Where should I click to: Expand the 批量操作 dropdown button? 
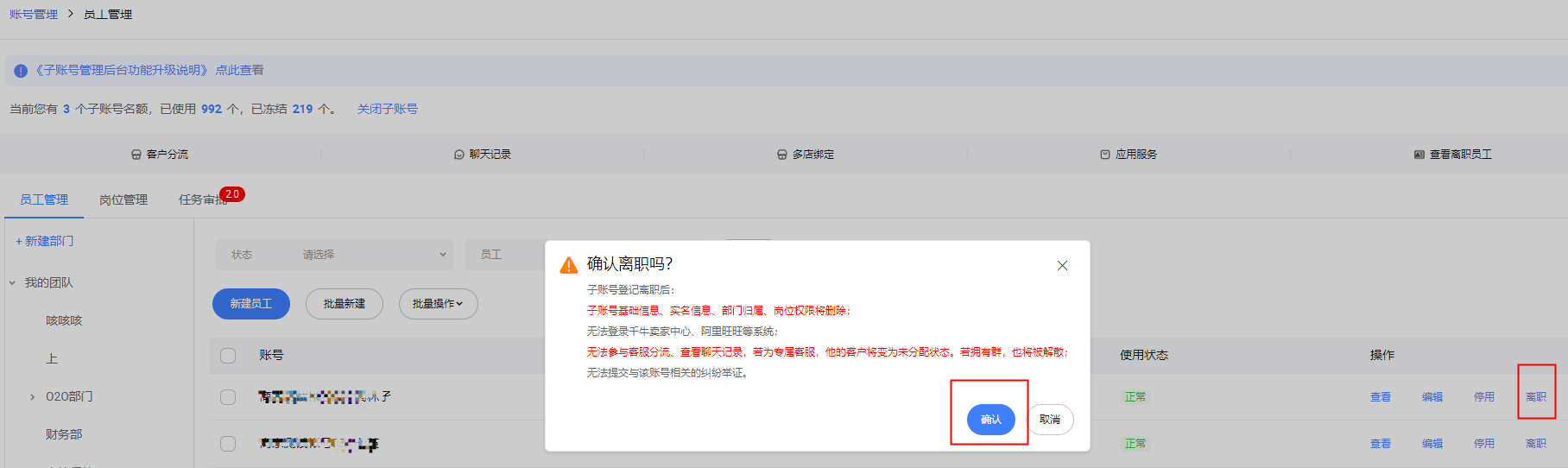coord(438,304)
